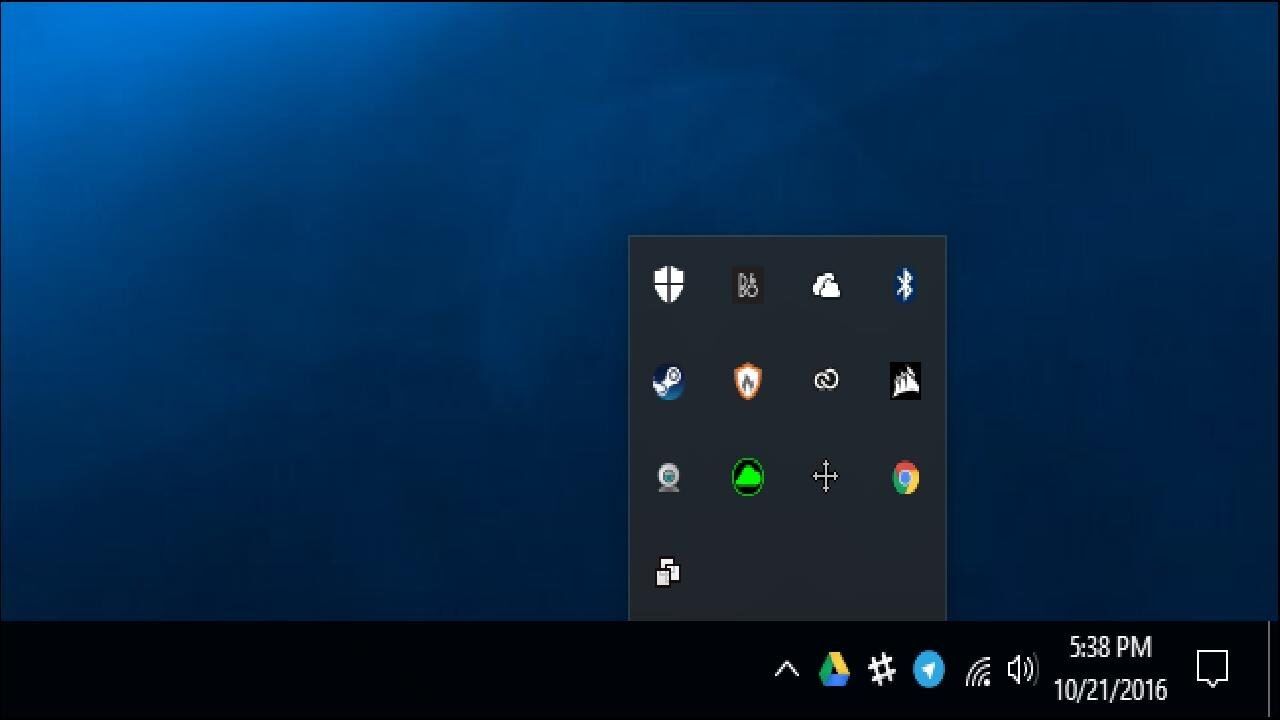Click the webcam tray icon
The image size is (1280, 720).
click(x=669, y=477)
